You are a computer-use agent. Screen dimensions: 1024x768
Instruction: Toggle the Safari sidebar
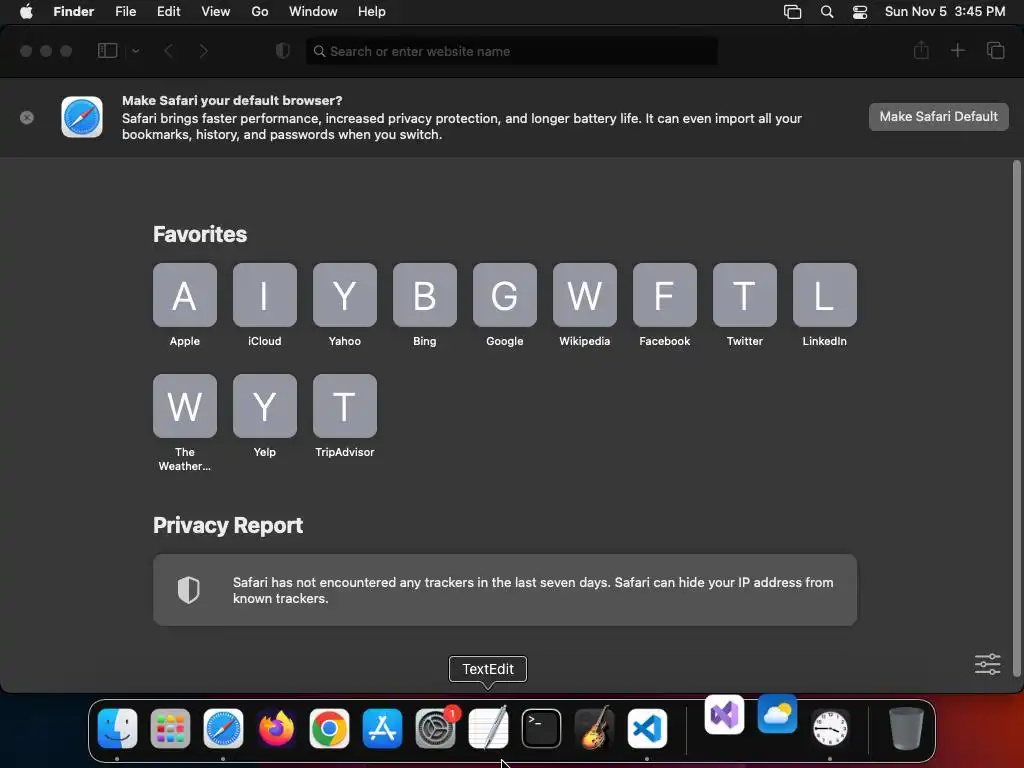(107, 51)
